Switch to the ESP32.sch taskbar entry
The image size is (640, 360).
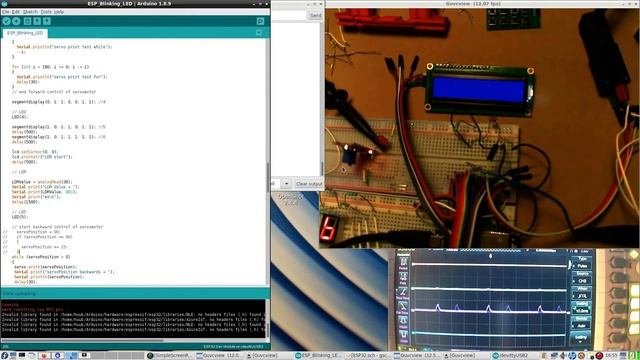click(x=367, y=356)
